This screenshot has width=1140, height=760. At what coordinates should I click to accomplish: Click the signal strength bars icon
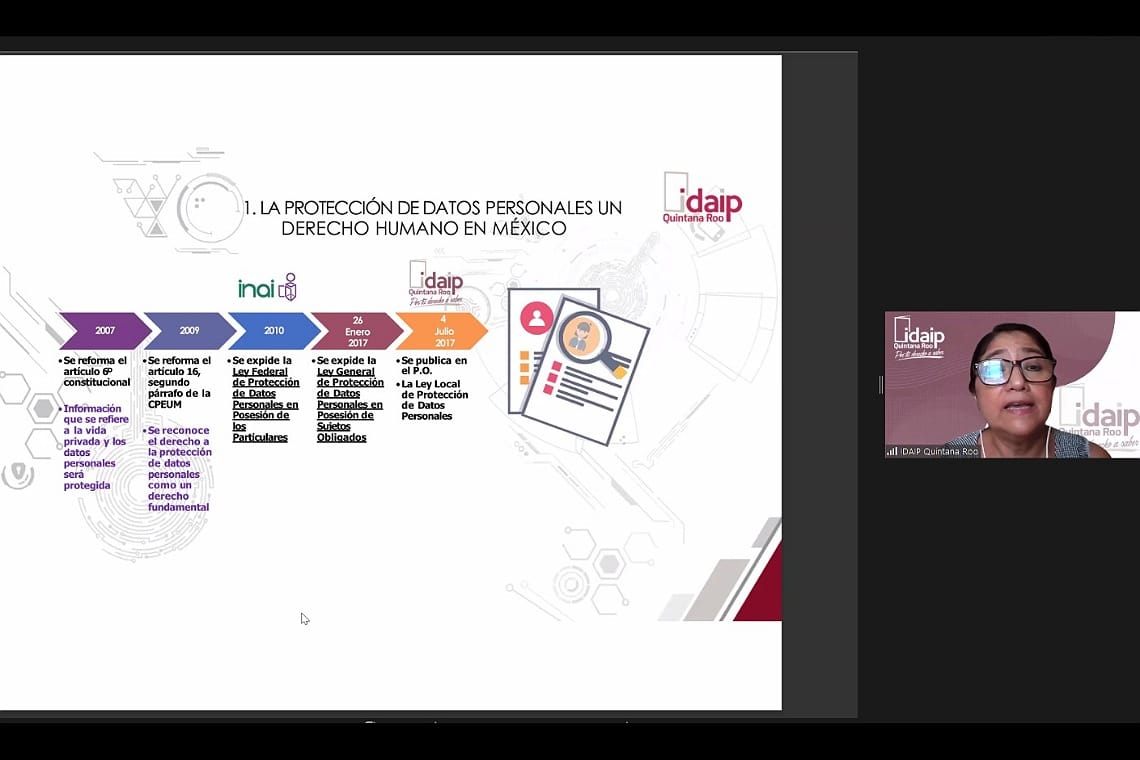point(892,451)
